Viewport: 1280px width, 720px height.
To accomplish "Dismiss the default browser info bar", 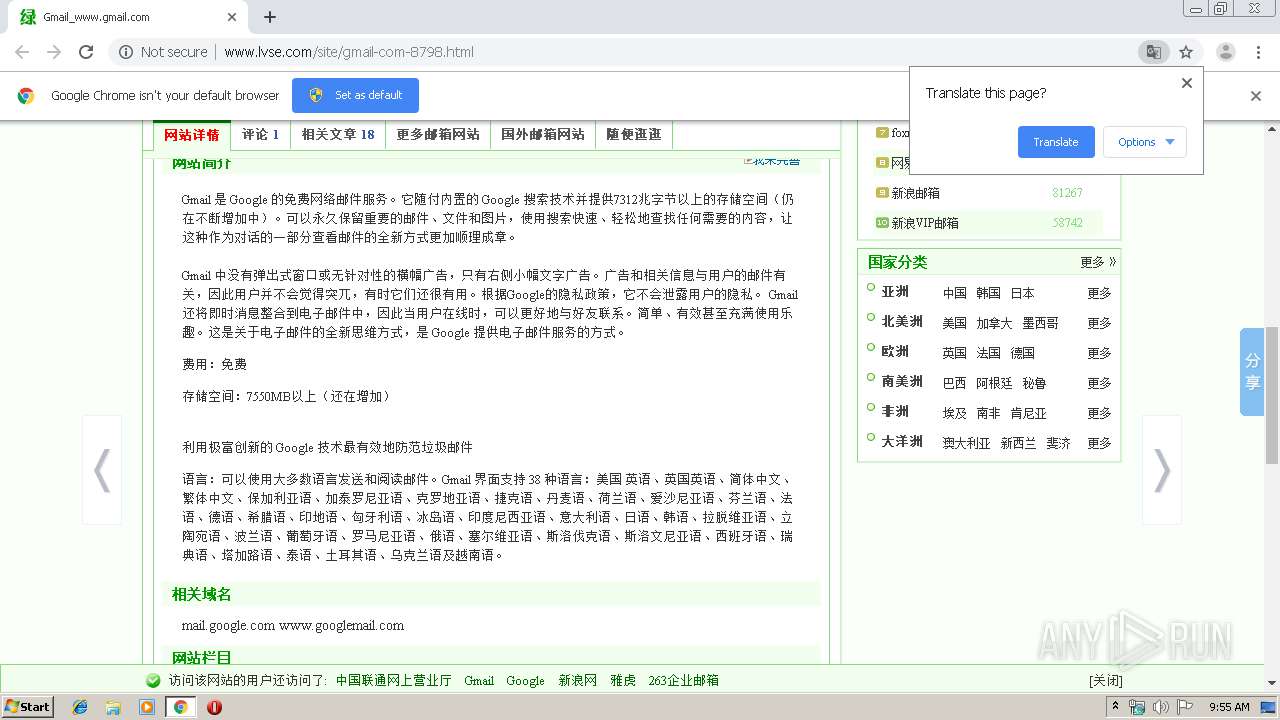I will pos(1256,96).
